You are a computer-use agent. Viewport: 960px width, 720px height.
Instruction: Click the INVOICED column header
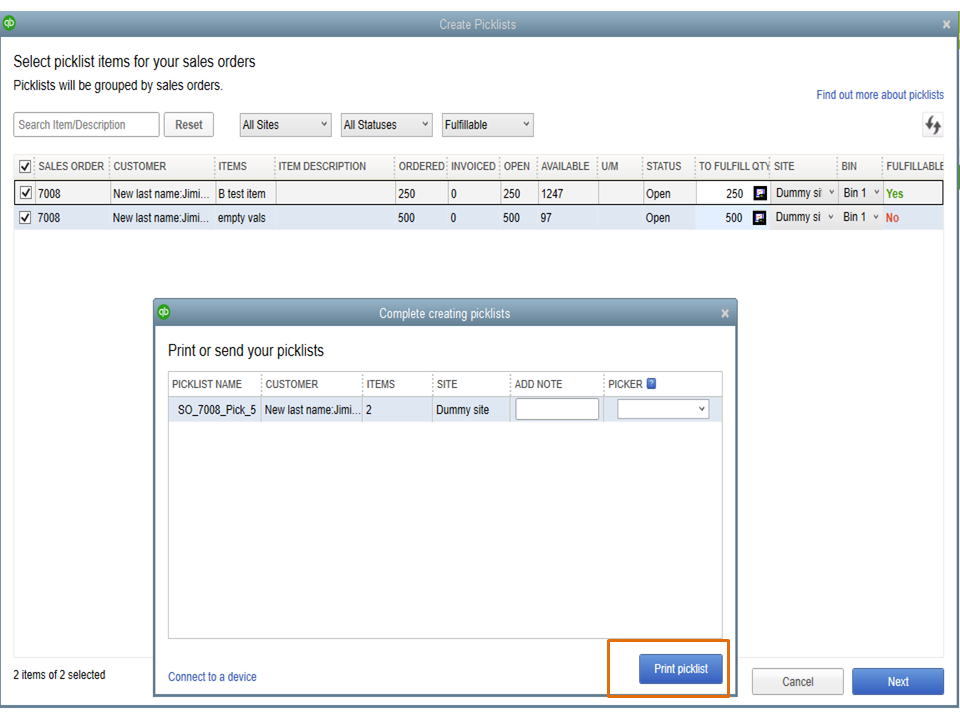473,166
